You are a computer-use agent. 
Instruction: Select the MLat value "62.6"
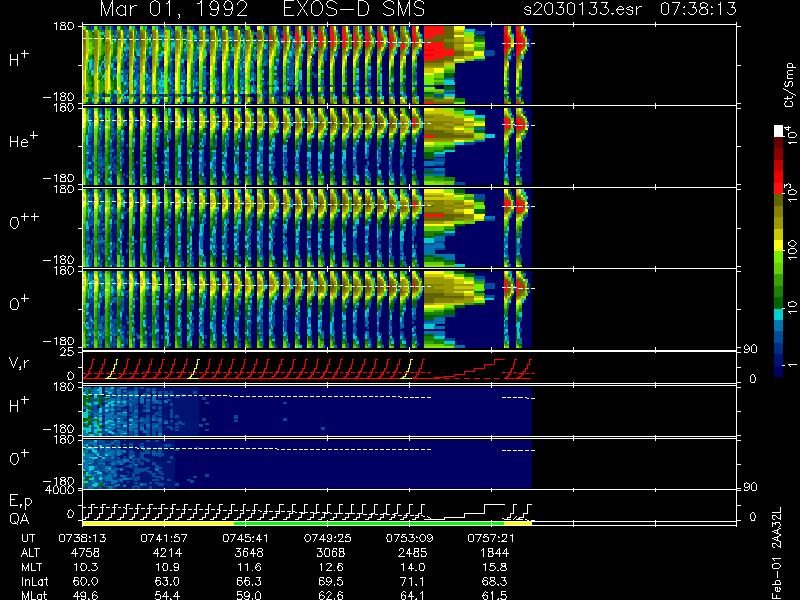pyautogui.click(x=331, y=595)
